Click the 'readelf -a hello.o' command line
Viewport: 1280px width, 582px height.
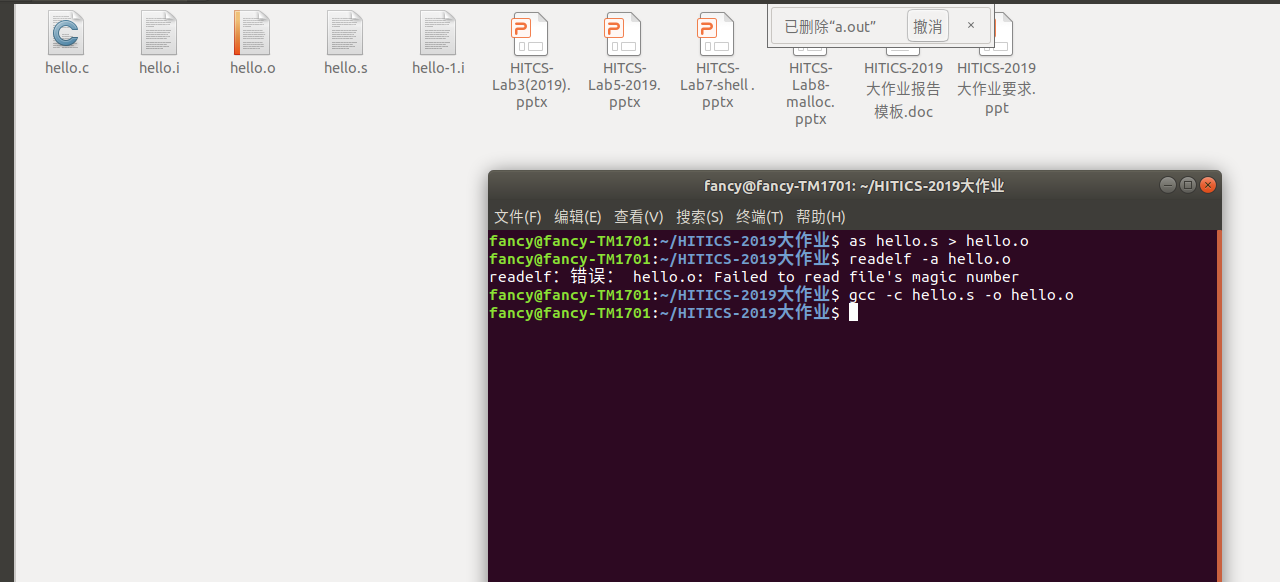coord(750,259)
